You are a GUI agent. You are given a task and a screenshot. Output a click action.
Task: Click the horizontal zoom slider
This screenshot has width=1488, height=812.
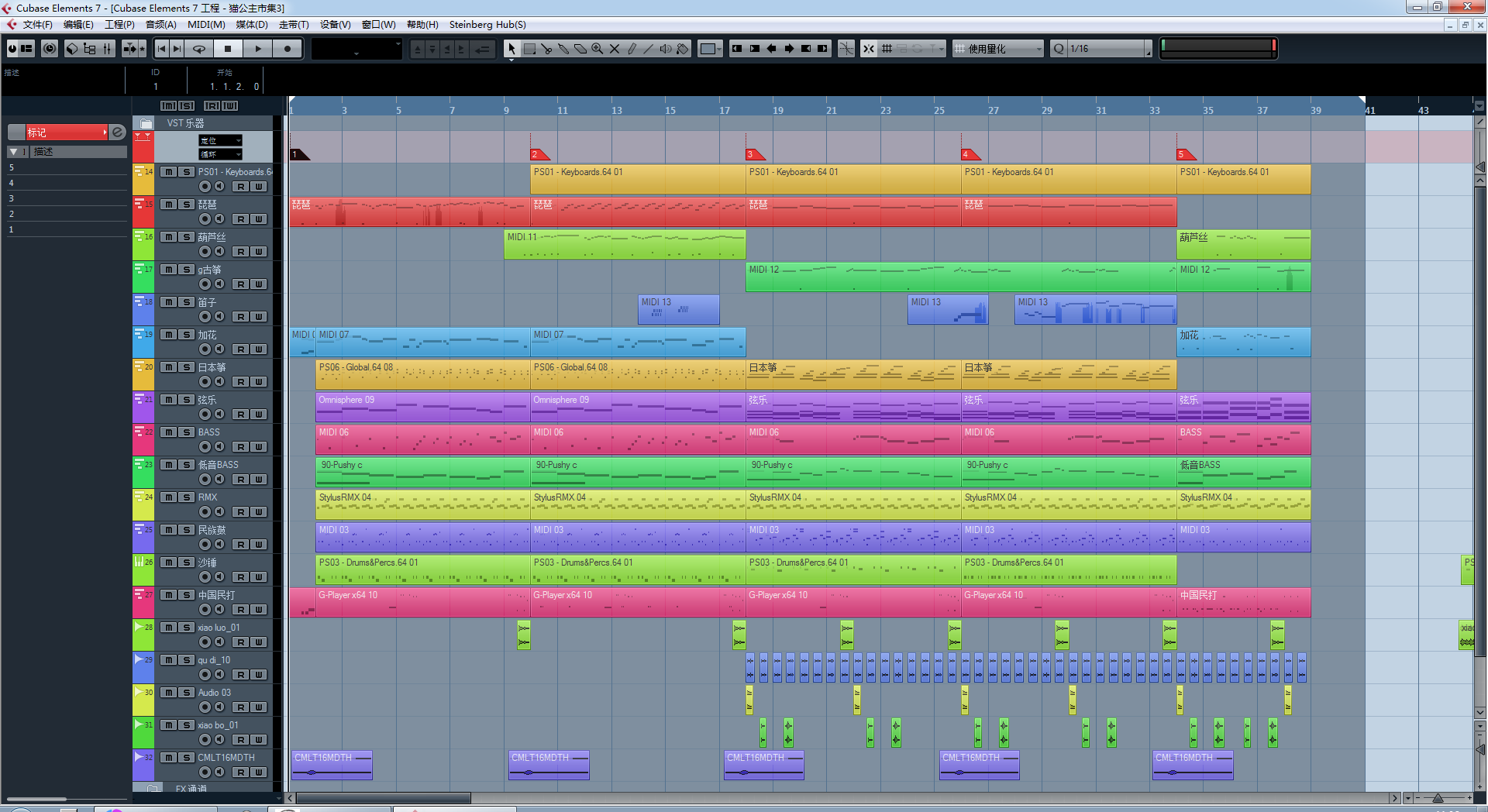(x=1438, y=798)
